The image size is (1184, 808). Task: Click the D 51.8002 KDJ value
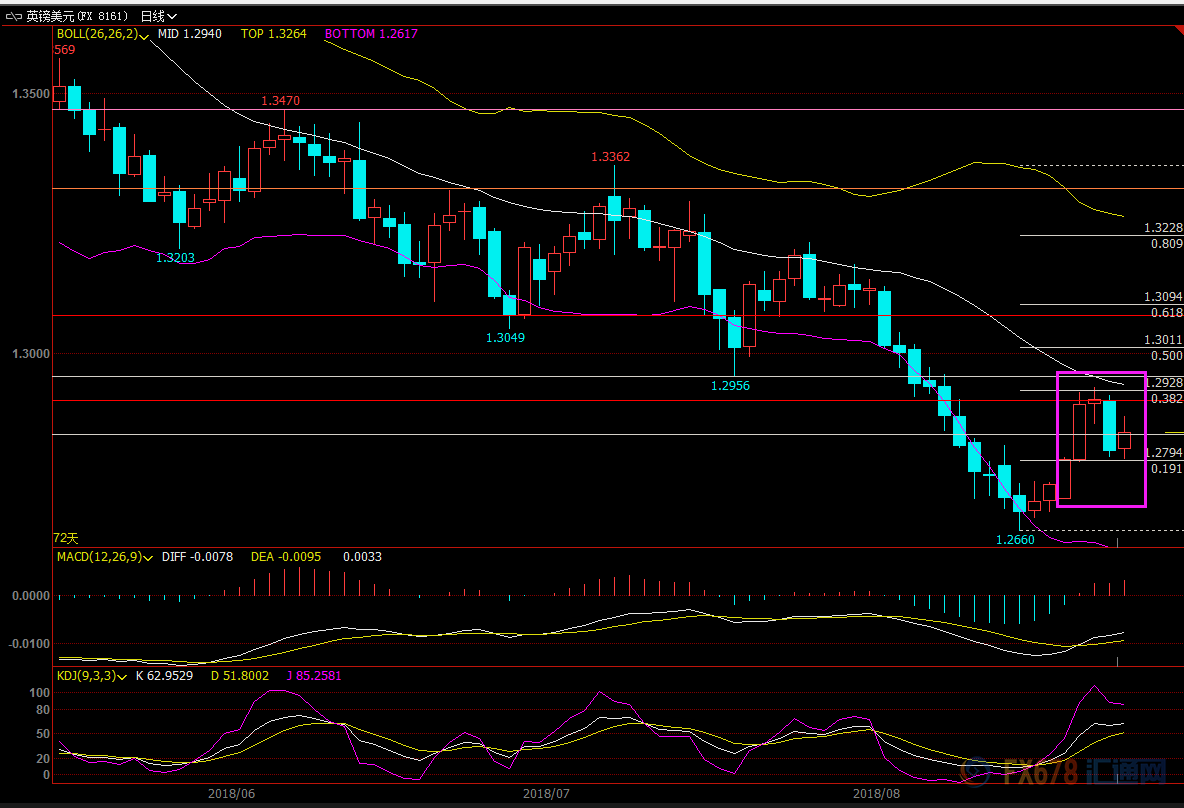tap(239, 676)
